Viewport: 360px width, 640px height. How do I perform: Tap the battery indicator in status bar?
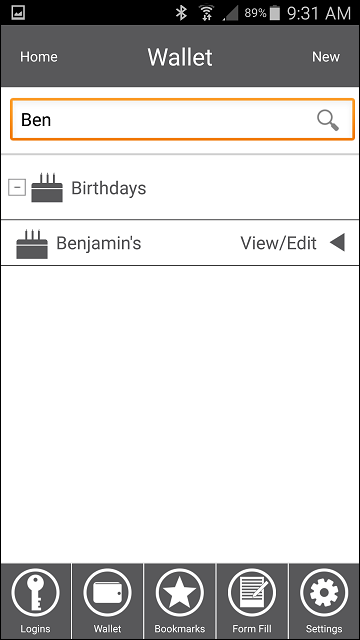pos(275,13)
